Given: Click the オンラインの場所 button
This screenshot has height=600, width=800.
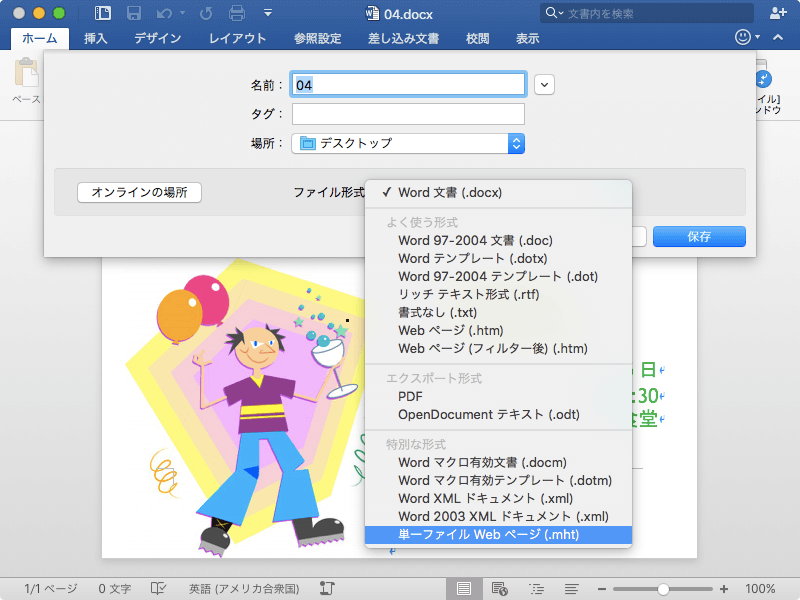Looking at the screenshot, I should coord(139,192).
